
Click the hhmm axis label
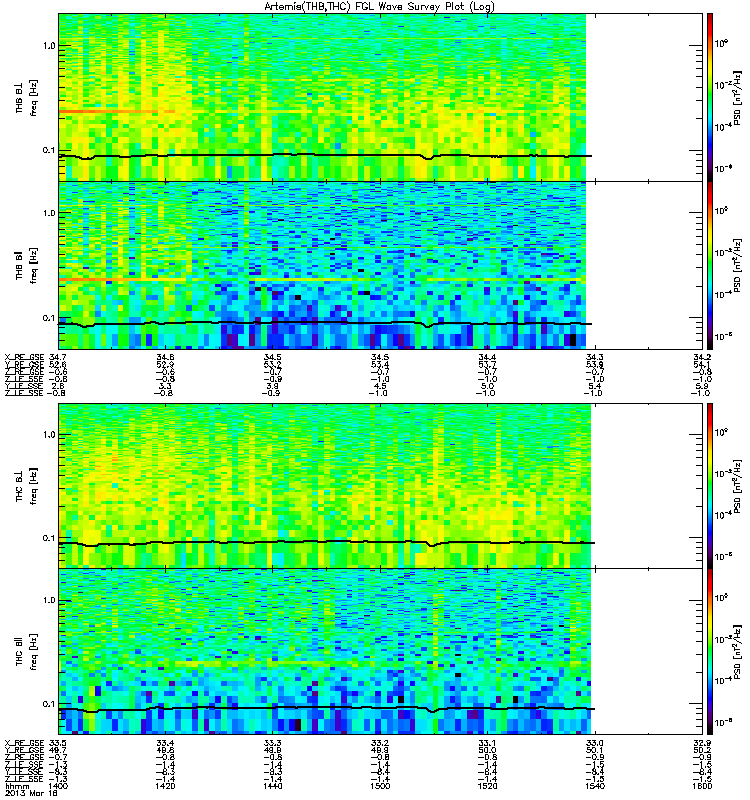[16, 786]
